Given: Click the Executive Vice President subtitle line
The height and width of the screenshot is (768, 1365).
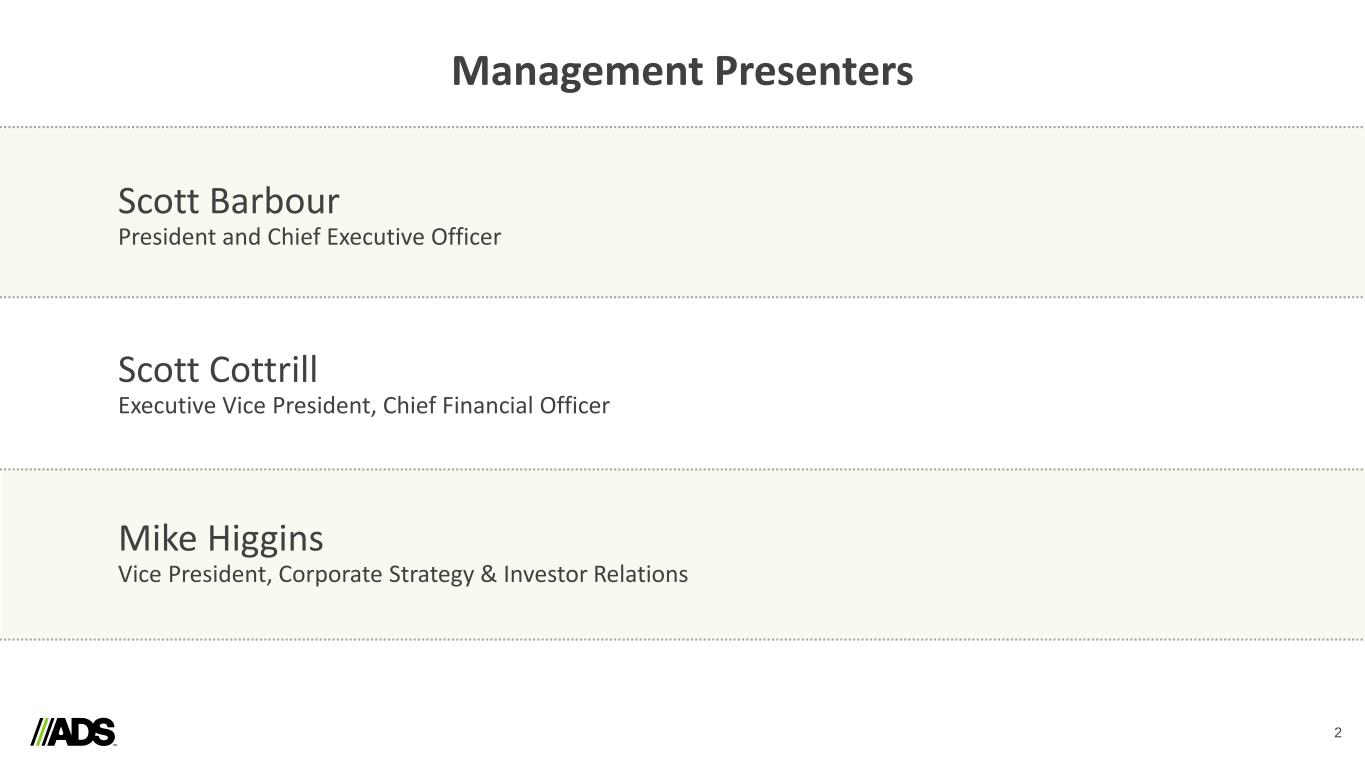Looking at the screenshot, I should coord(364,406).
